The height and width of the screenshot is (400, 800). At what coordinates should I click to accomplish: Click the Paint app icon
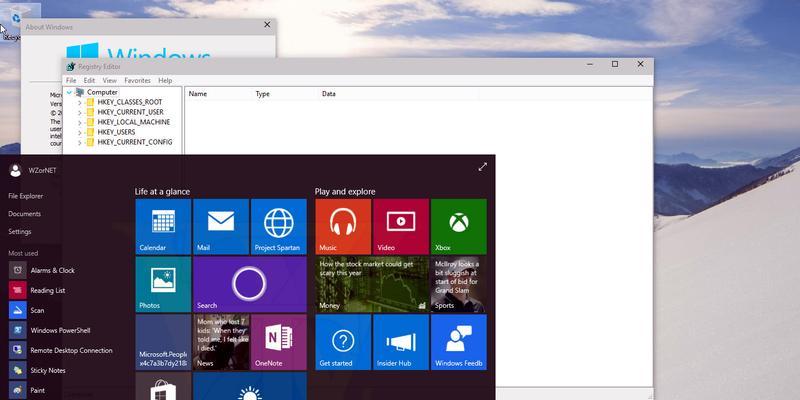tap(18, 390)
